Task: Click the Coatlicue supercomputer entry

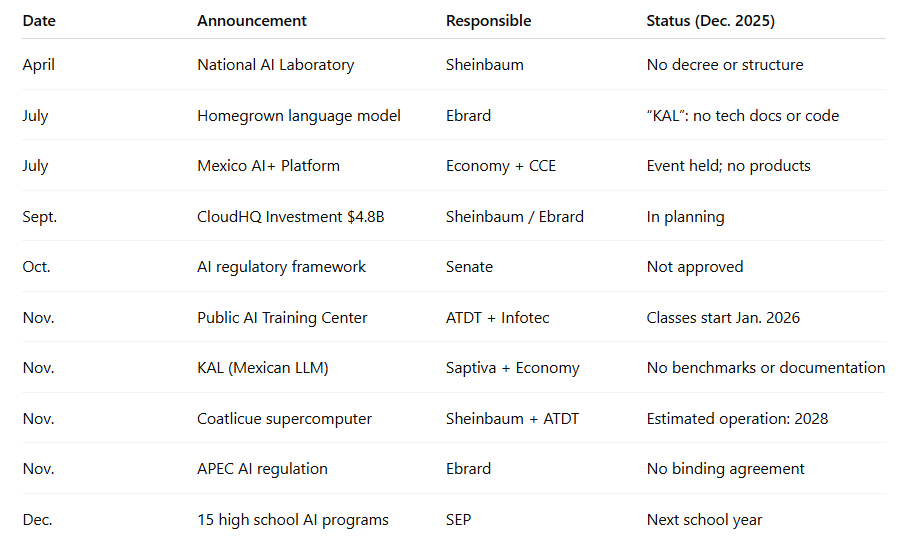Action: (284, 419)
